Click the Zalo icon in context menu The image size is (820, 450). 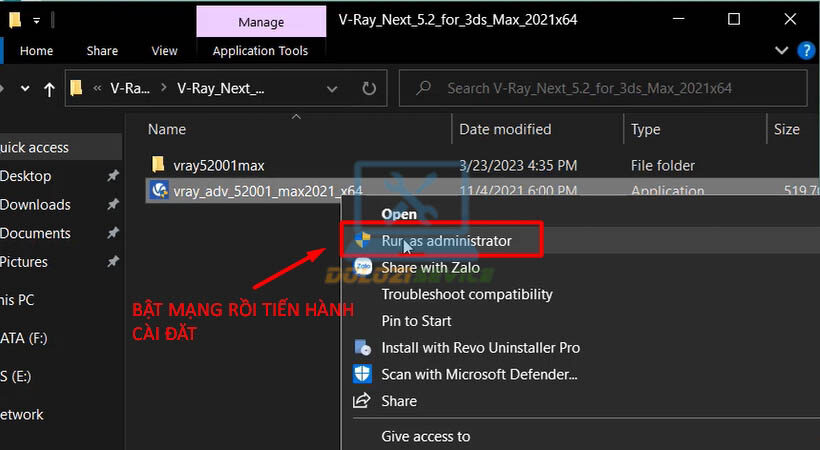tap(363, 266)
